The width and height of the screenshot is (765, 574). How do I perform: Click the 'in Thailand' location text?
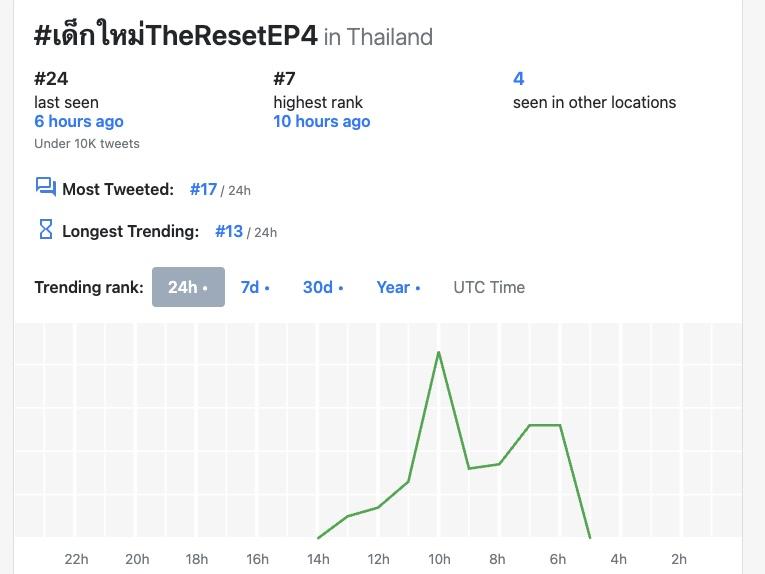pos(378,37)
